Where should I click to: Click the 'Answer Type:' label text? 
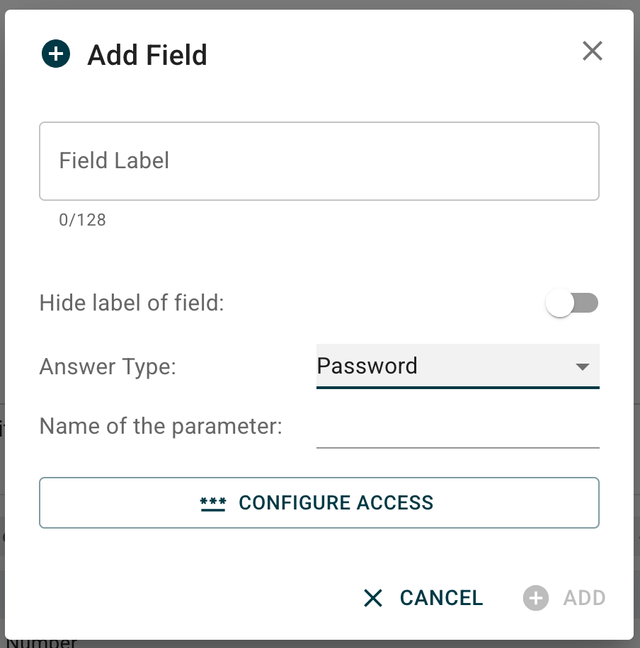(107, 367)
